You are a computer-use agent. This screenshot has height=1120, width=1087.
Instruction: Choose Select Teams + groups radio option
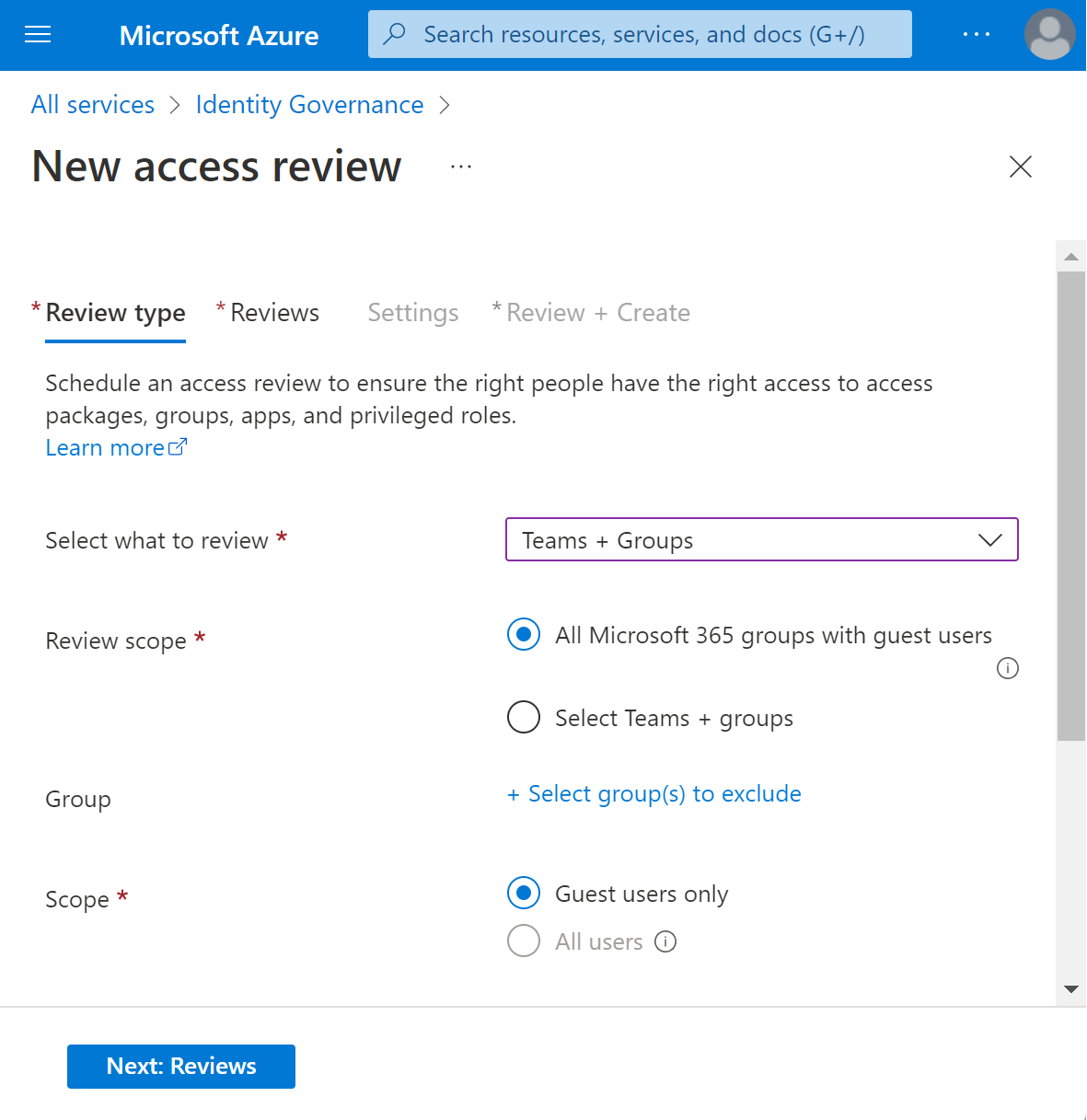(x=524, y=717)
